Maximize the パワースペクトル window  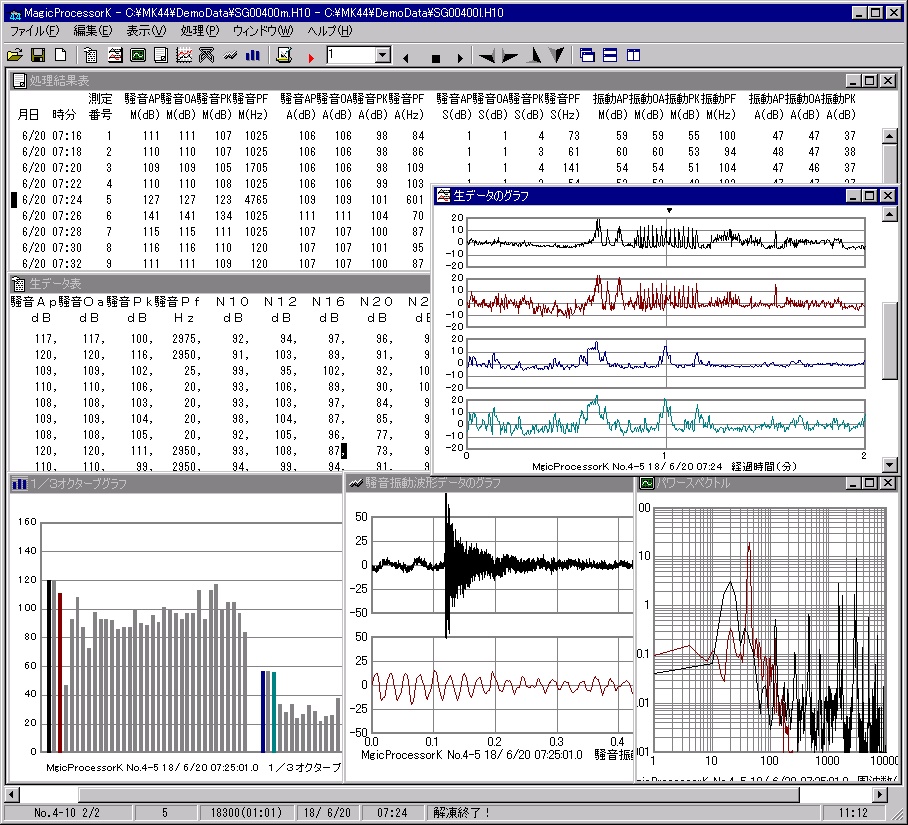click(x=869, y=483)
